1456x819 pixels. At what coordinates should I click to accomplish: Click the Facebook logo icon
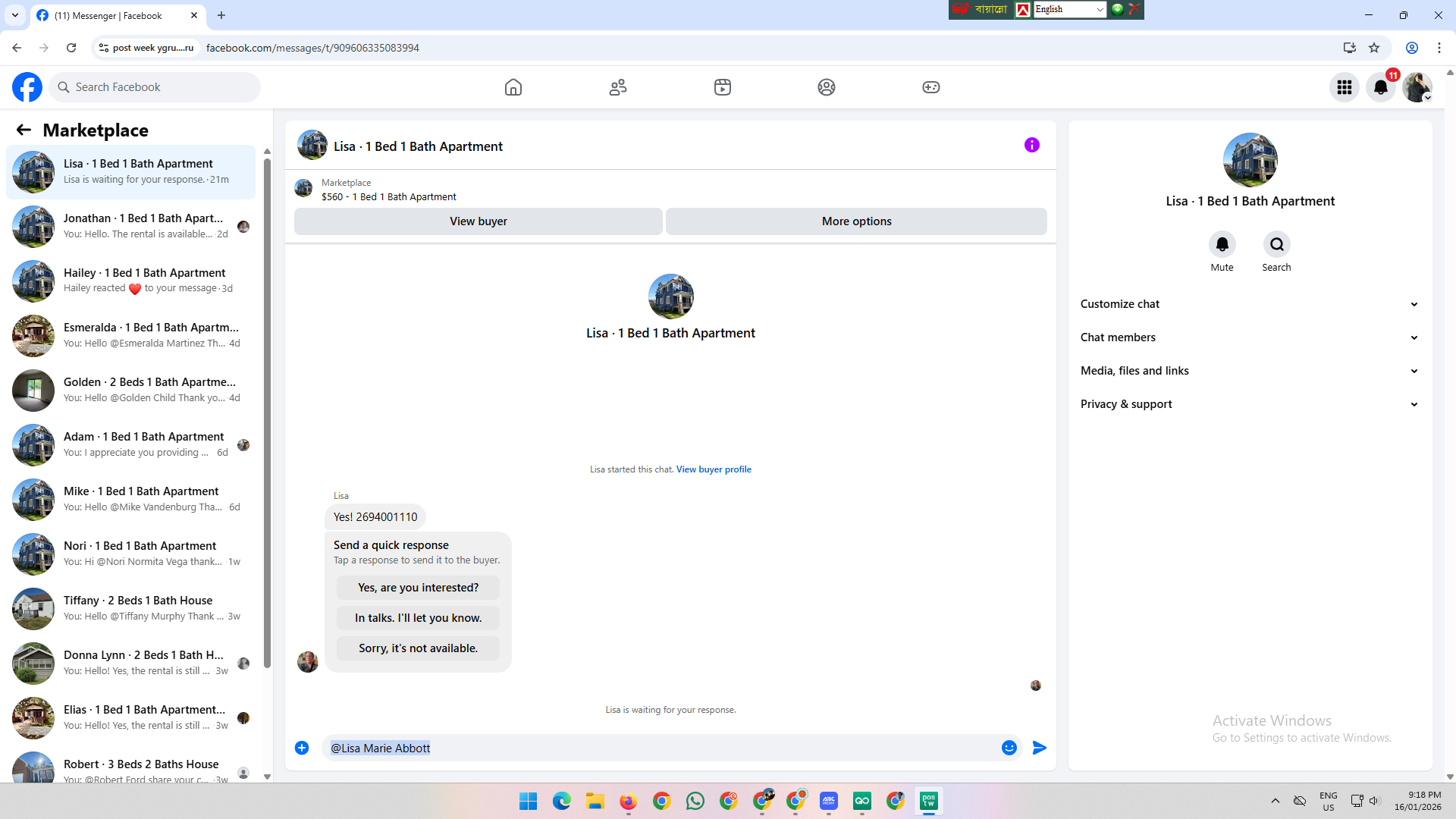click(x=27, y=87)
